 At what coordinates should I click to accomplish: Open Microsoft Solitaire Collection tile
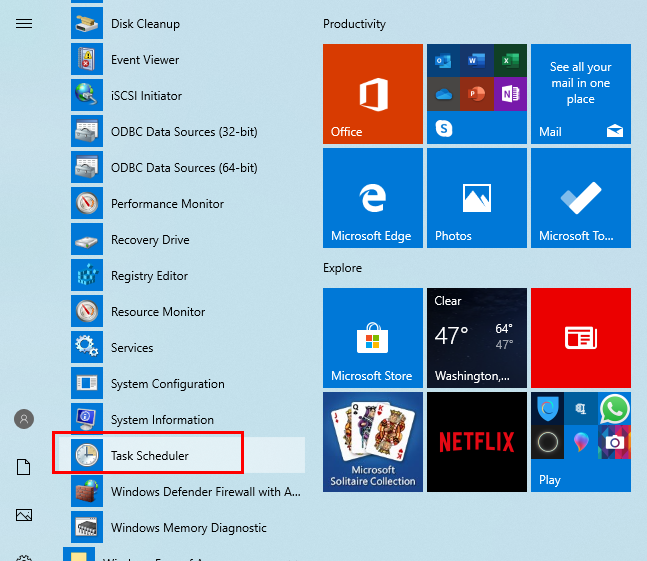(x=373, y=442)
